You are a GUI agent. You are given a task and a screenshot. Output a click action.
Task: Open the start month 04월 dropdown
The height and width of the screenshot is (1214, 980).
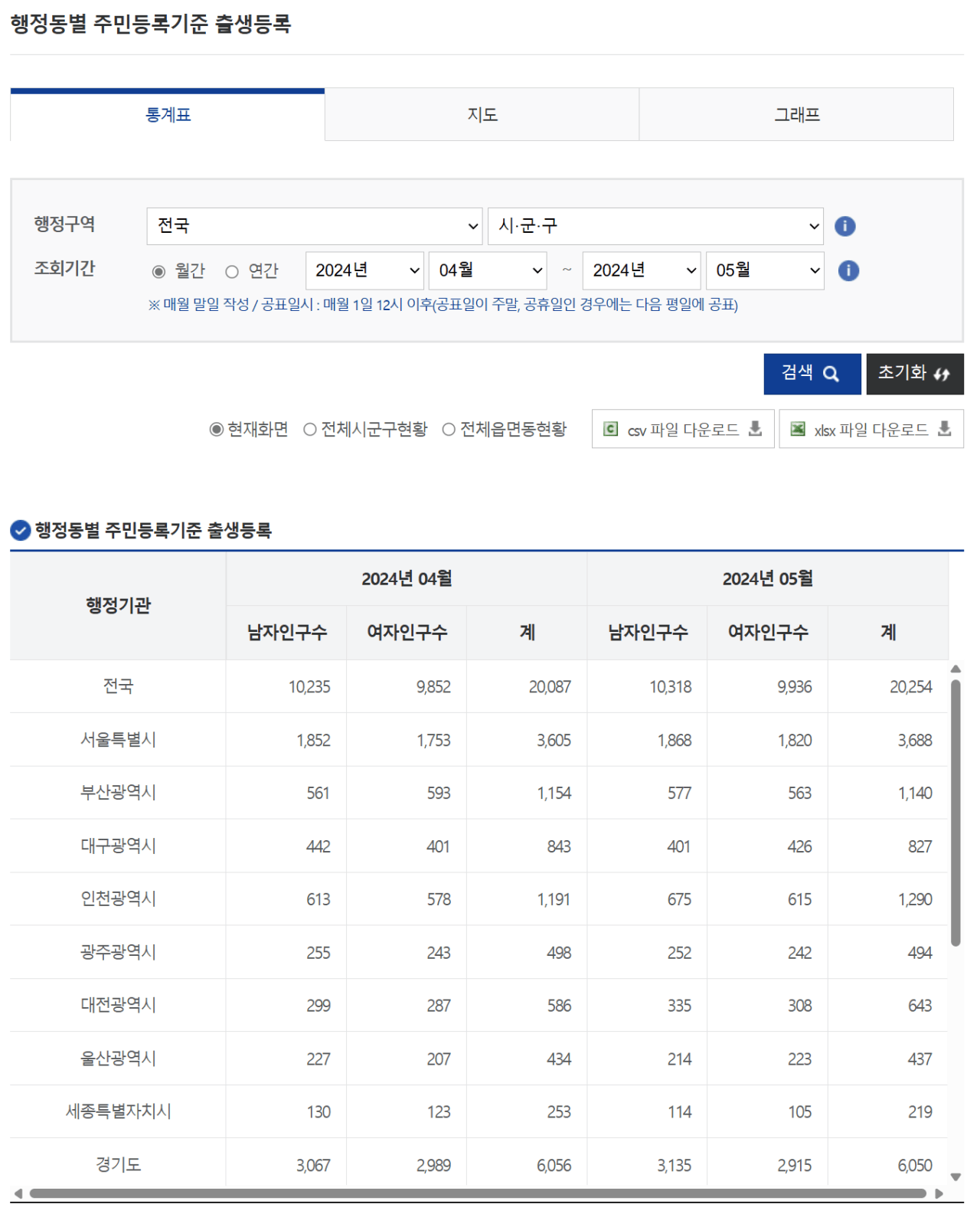click(x=488, y=270)
